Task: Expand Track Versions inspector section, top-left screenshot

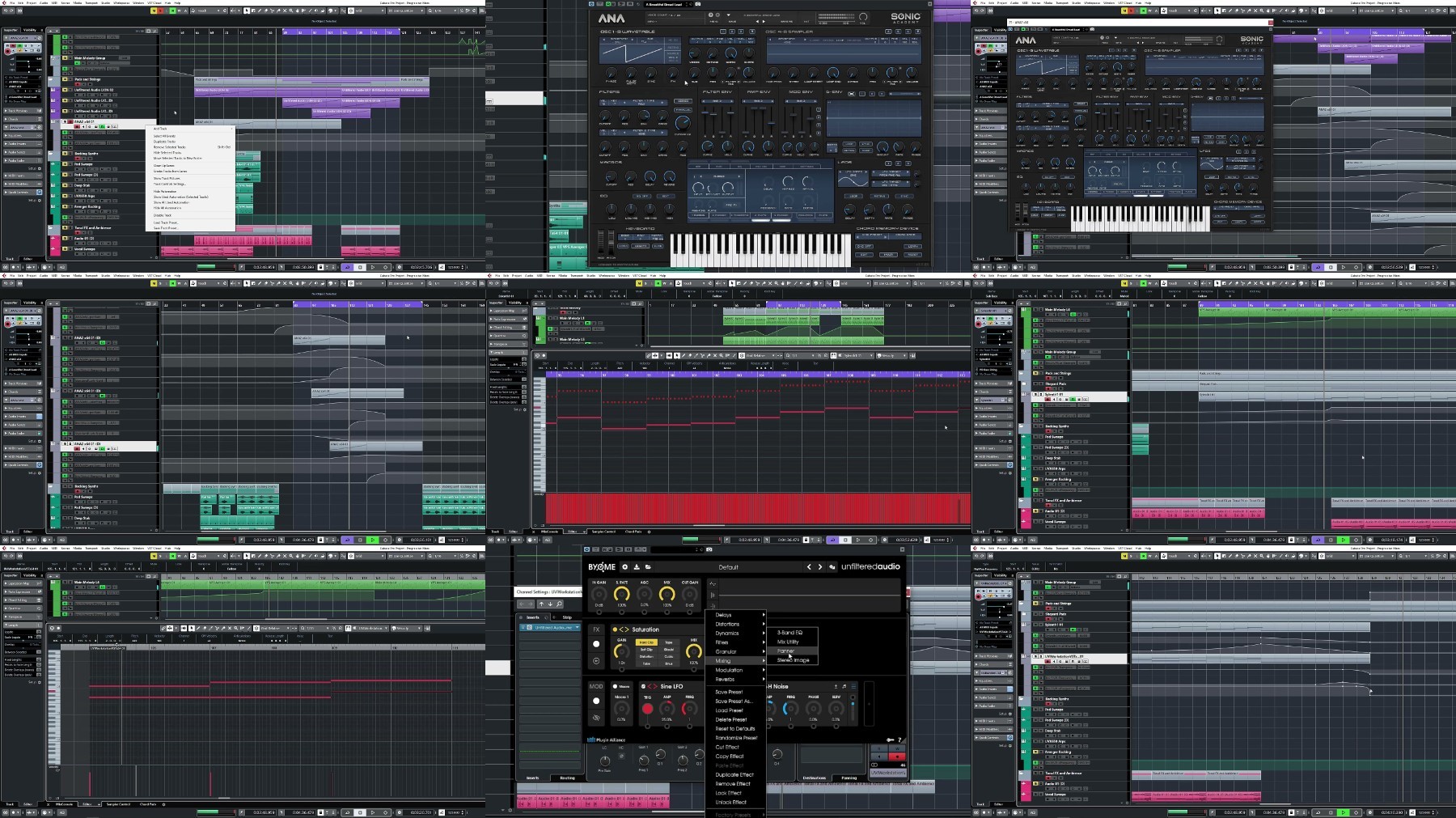Action: tap(23, 112)
